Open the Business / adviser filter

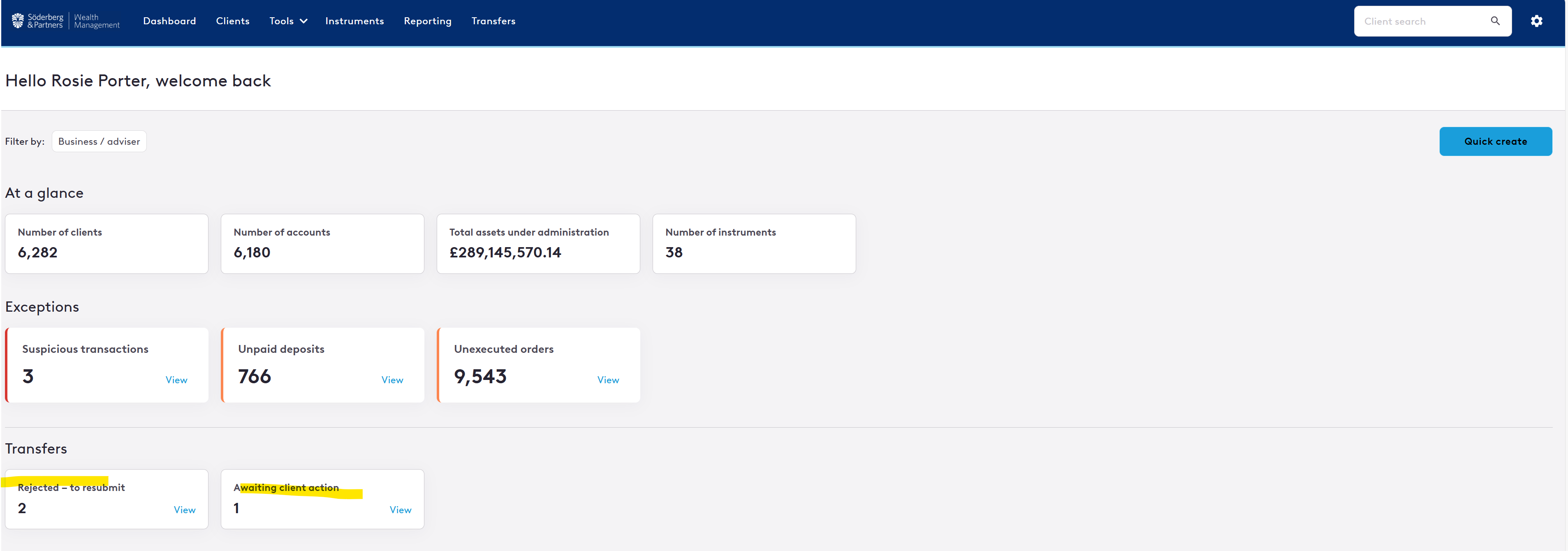coord(99,141)
